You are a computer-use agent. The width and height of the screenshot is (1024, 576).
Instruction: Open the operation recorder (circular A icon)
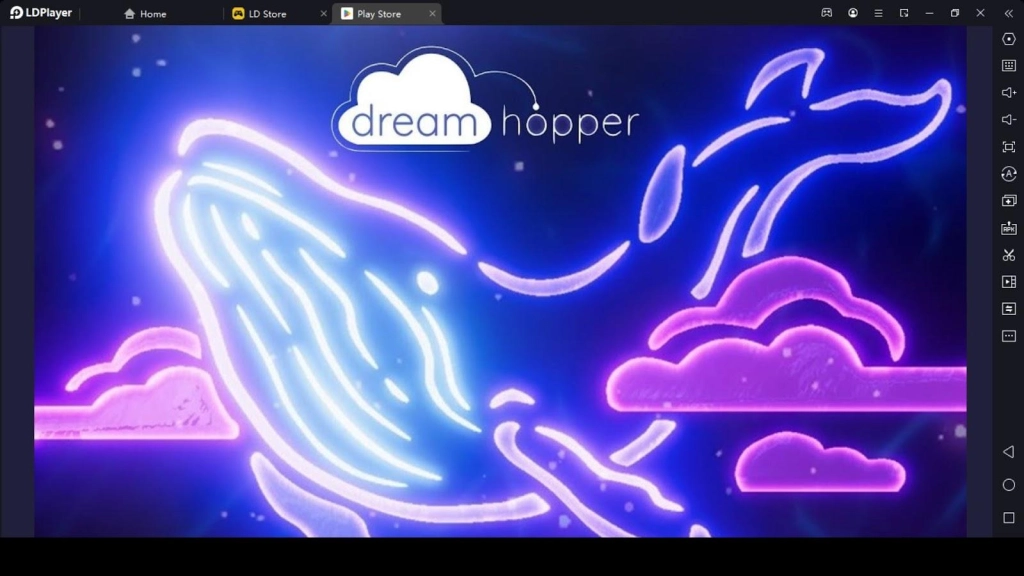coord(1008,174)
